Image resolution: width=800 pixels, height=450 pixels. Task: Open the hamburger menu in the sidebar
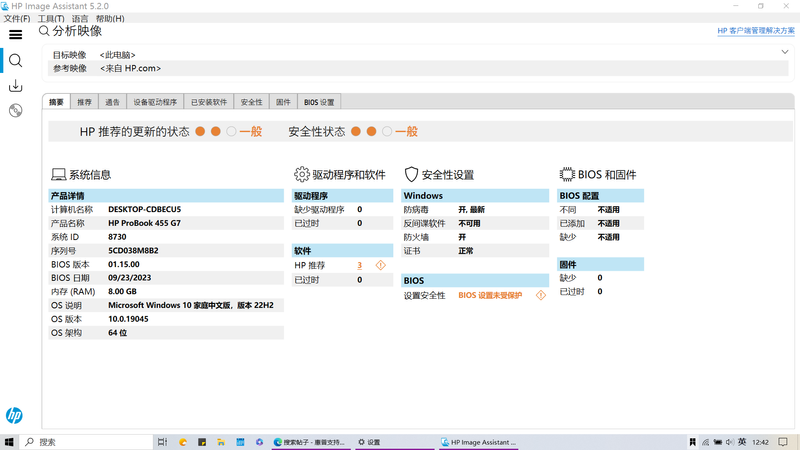[15, 35]
